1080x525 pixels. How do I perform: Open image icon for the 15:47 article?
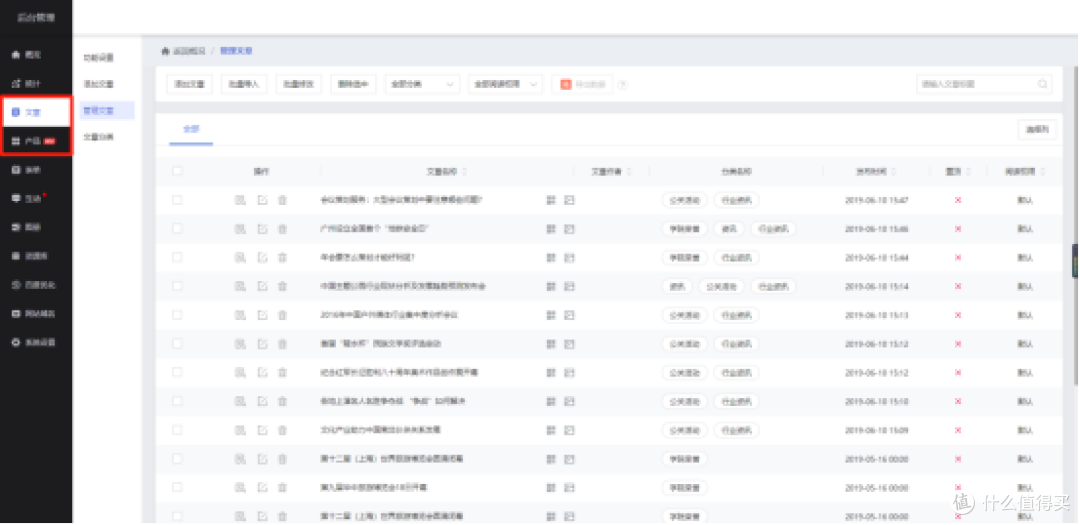569,200
